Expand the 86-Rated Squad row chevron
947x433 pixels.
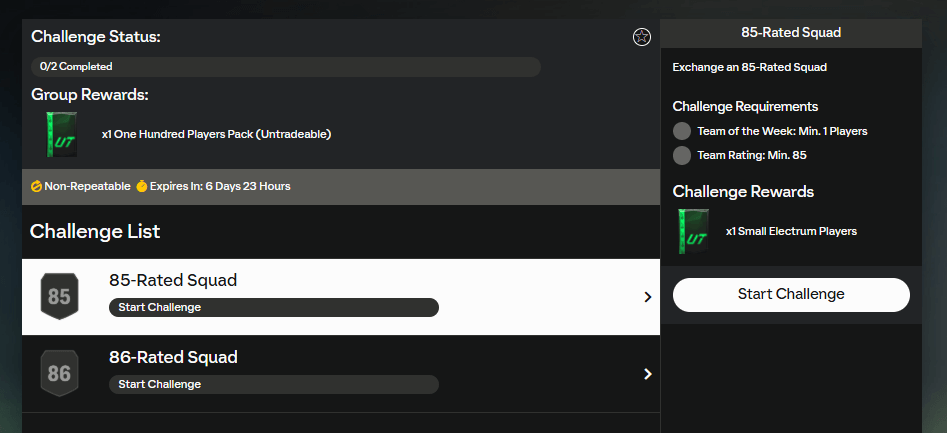648,374
